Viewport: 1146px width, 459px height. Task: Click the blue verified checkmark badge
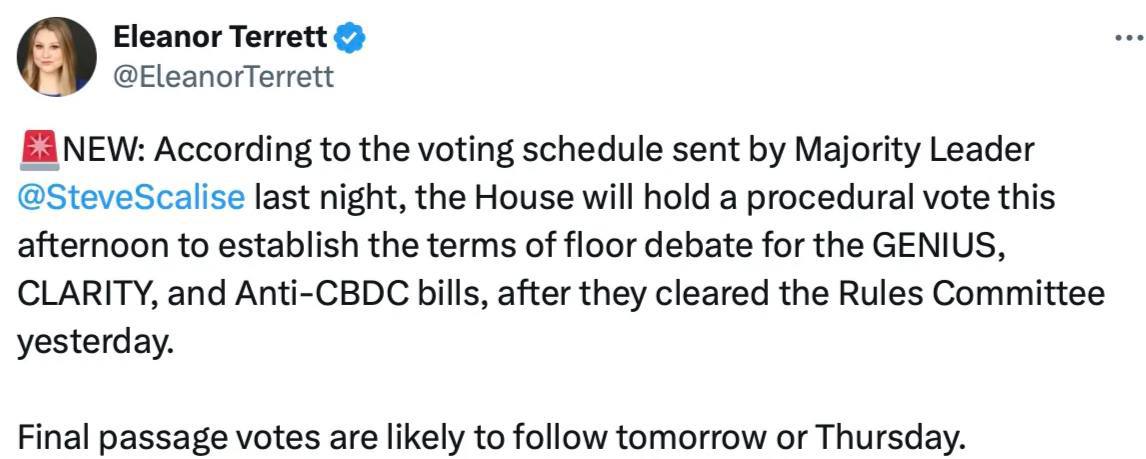point(350,39)
